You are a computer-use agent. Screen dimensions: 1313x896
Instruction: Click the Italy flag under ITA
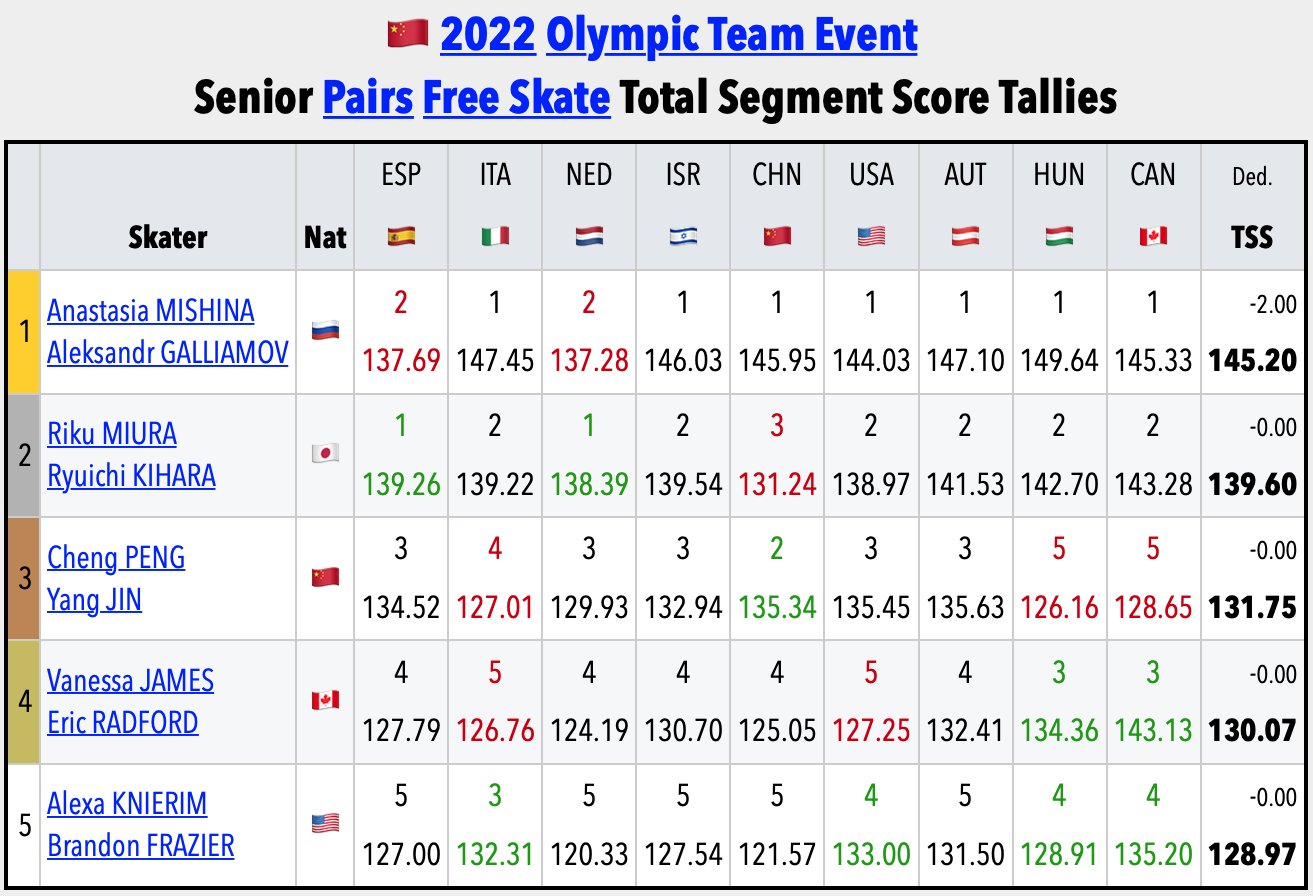coord(495,236)
